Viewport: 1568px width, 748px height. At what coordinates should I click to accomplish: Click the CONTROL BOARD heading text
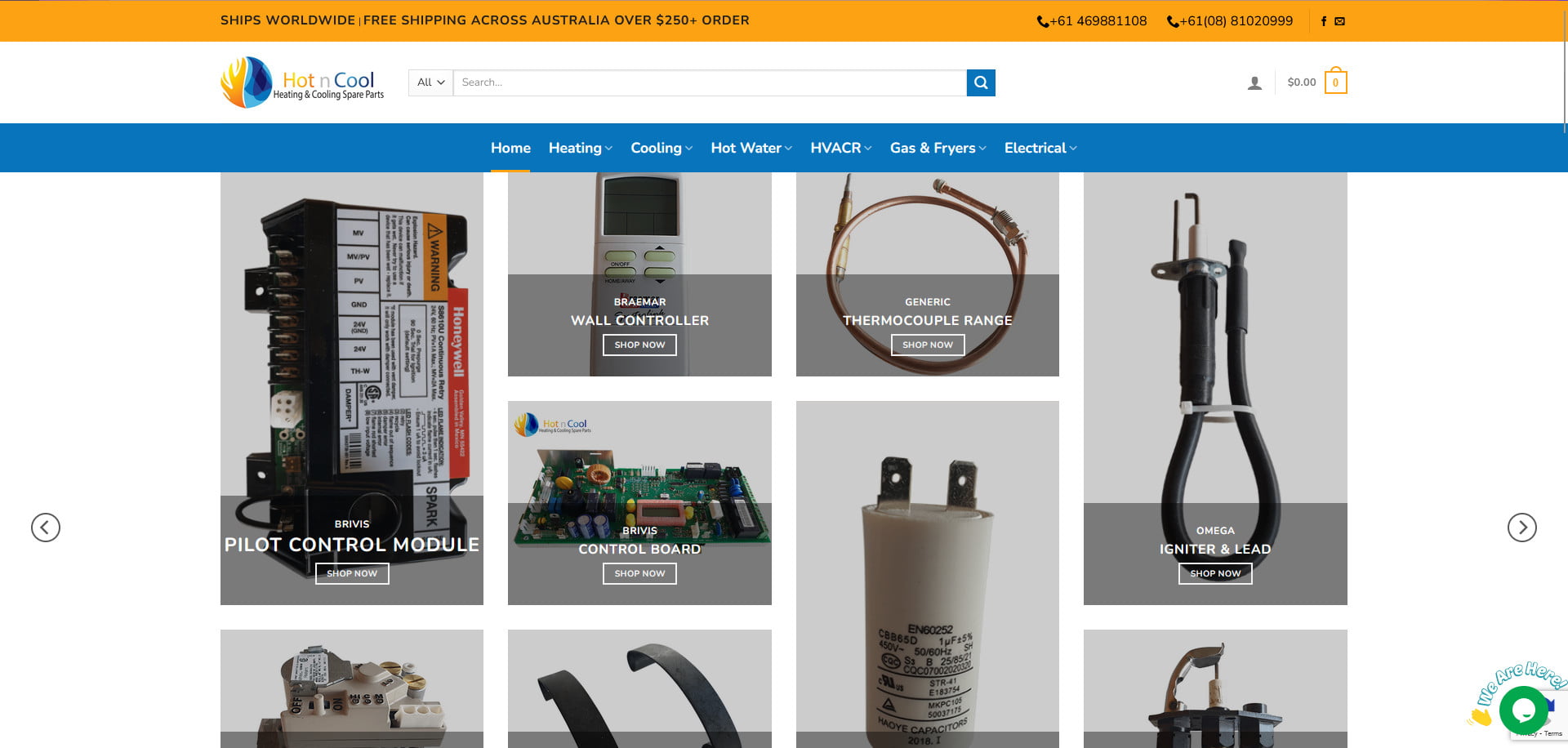[639, 549]
